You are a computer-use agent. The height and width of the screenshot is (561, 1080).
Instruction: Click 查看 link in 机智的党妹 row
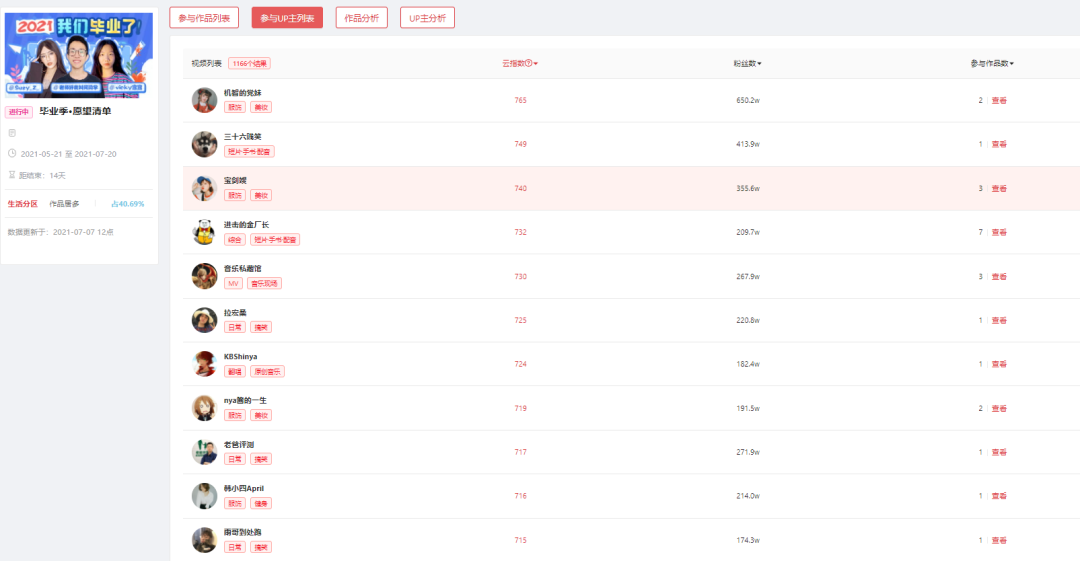[999, 101]
